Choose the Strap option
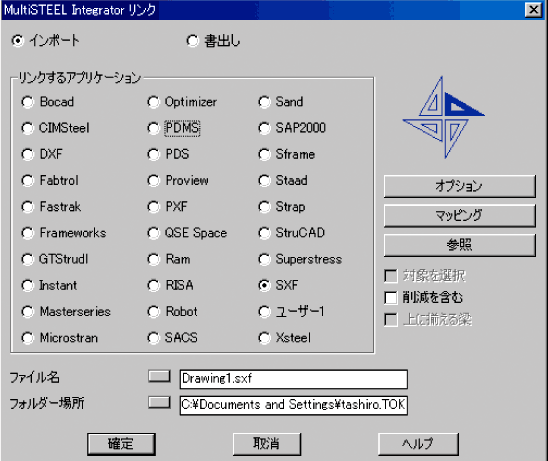Image resolution: width=548 pixels, height=461 pixels. coord(264,207)
